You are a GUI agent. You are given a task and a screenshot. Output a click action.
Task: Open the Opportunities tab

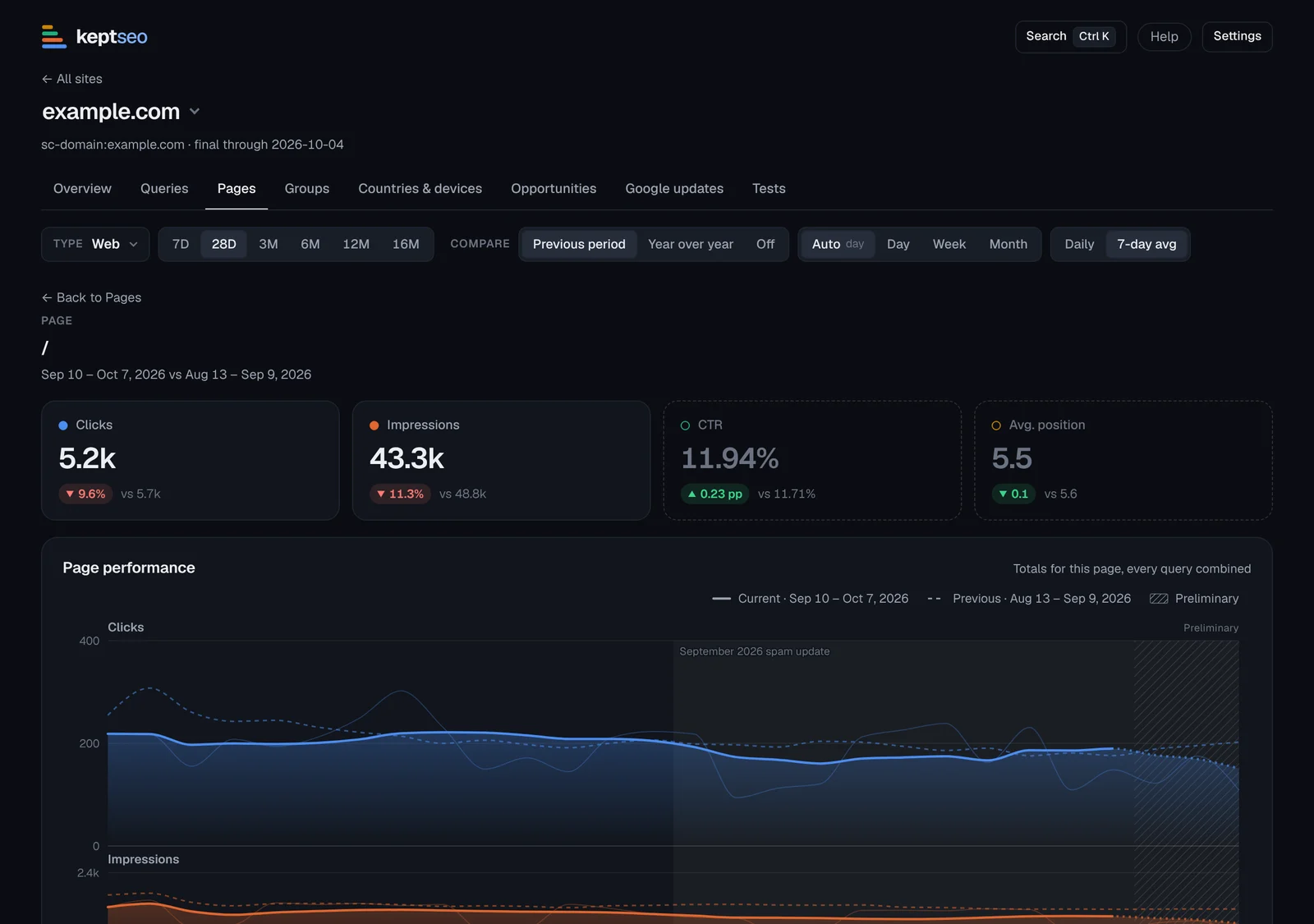coord(554,189)
